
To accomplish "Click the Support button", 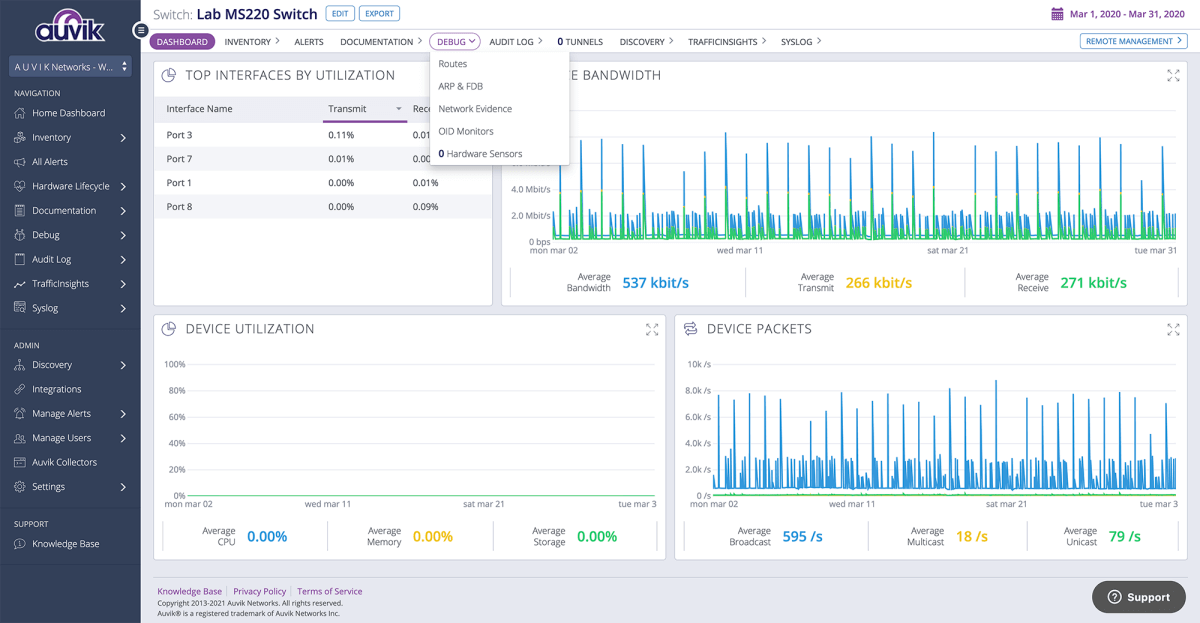I will pyautogui.click(x=1139, y=597).
